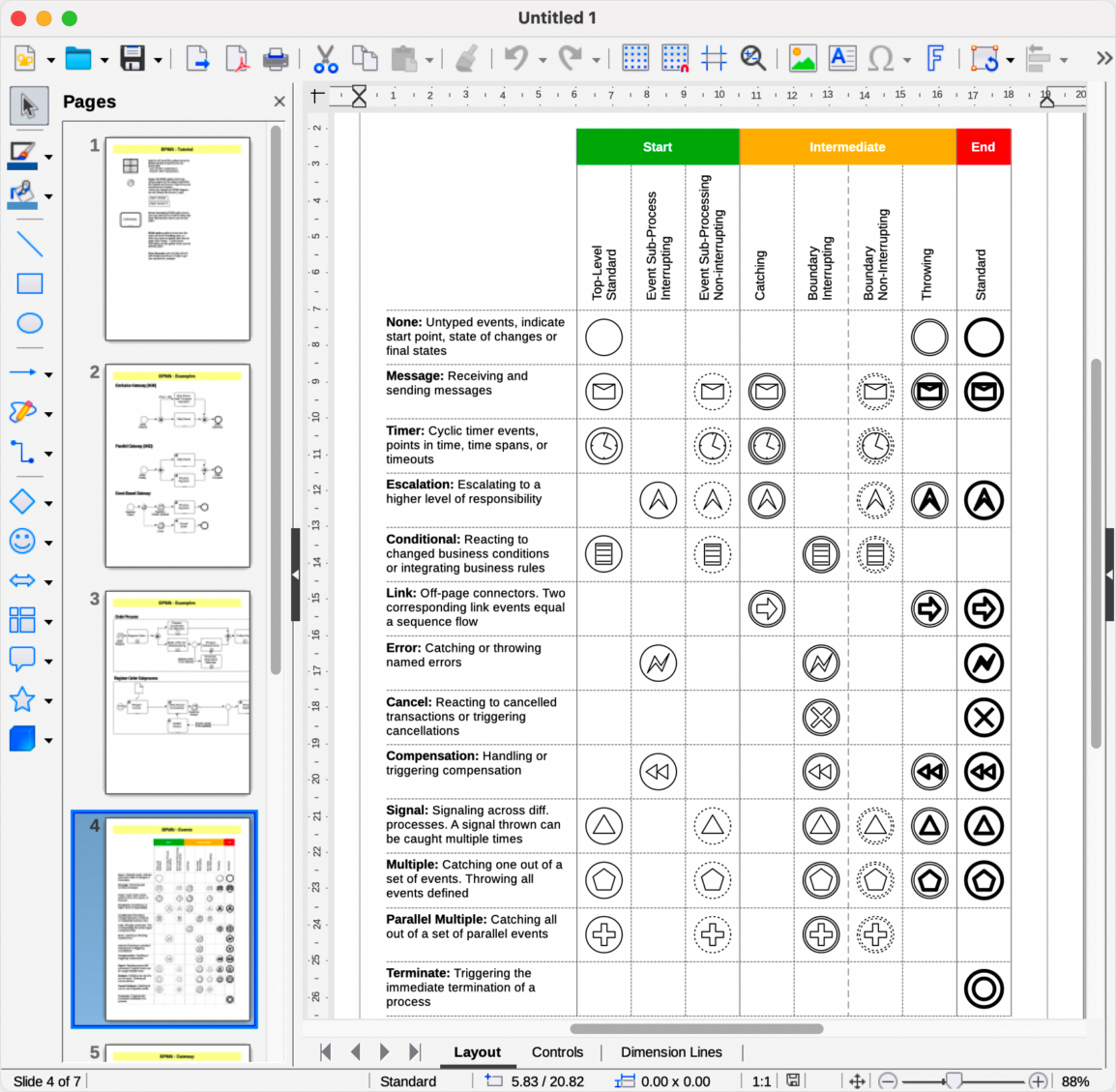
Task: Click the Zoom & Pan magnifier icon
Action: [753, 58]
